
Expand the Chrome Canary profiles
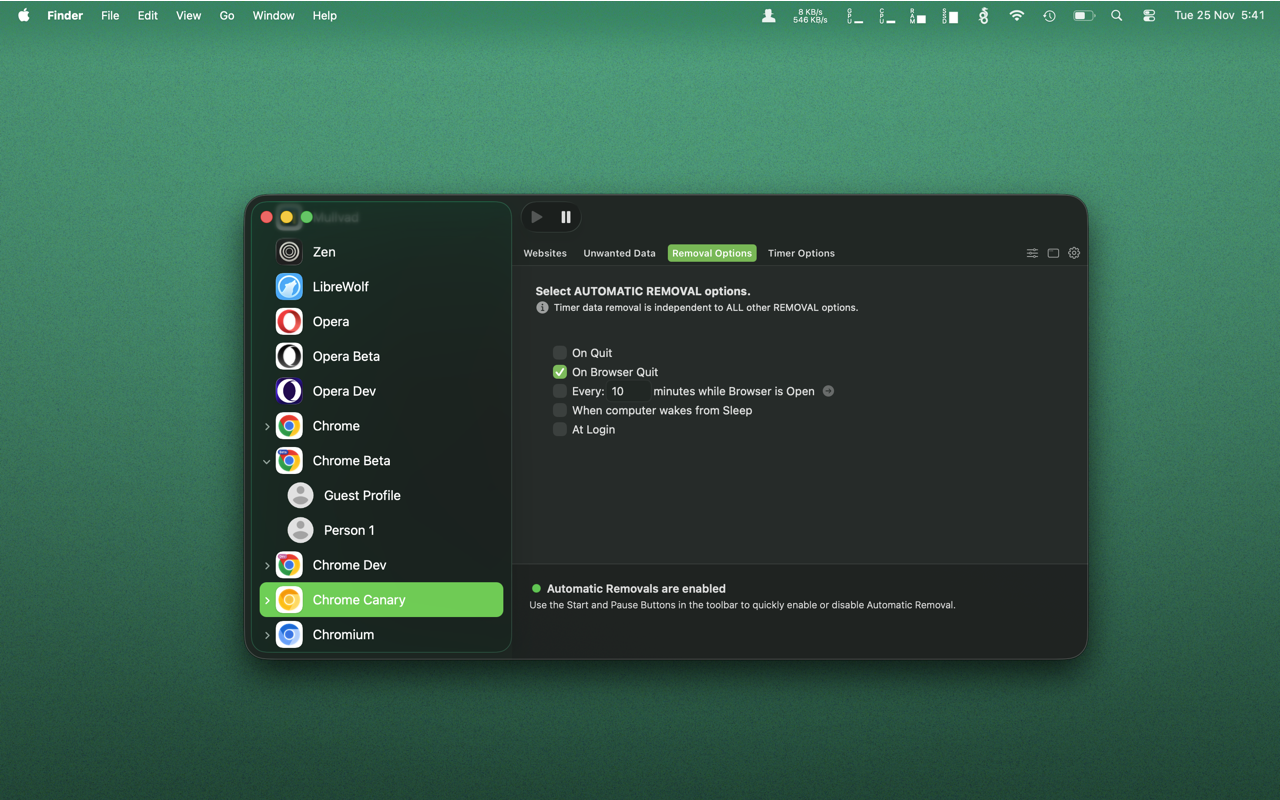[x=267, y=601]
